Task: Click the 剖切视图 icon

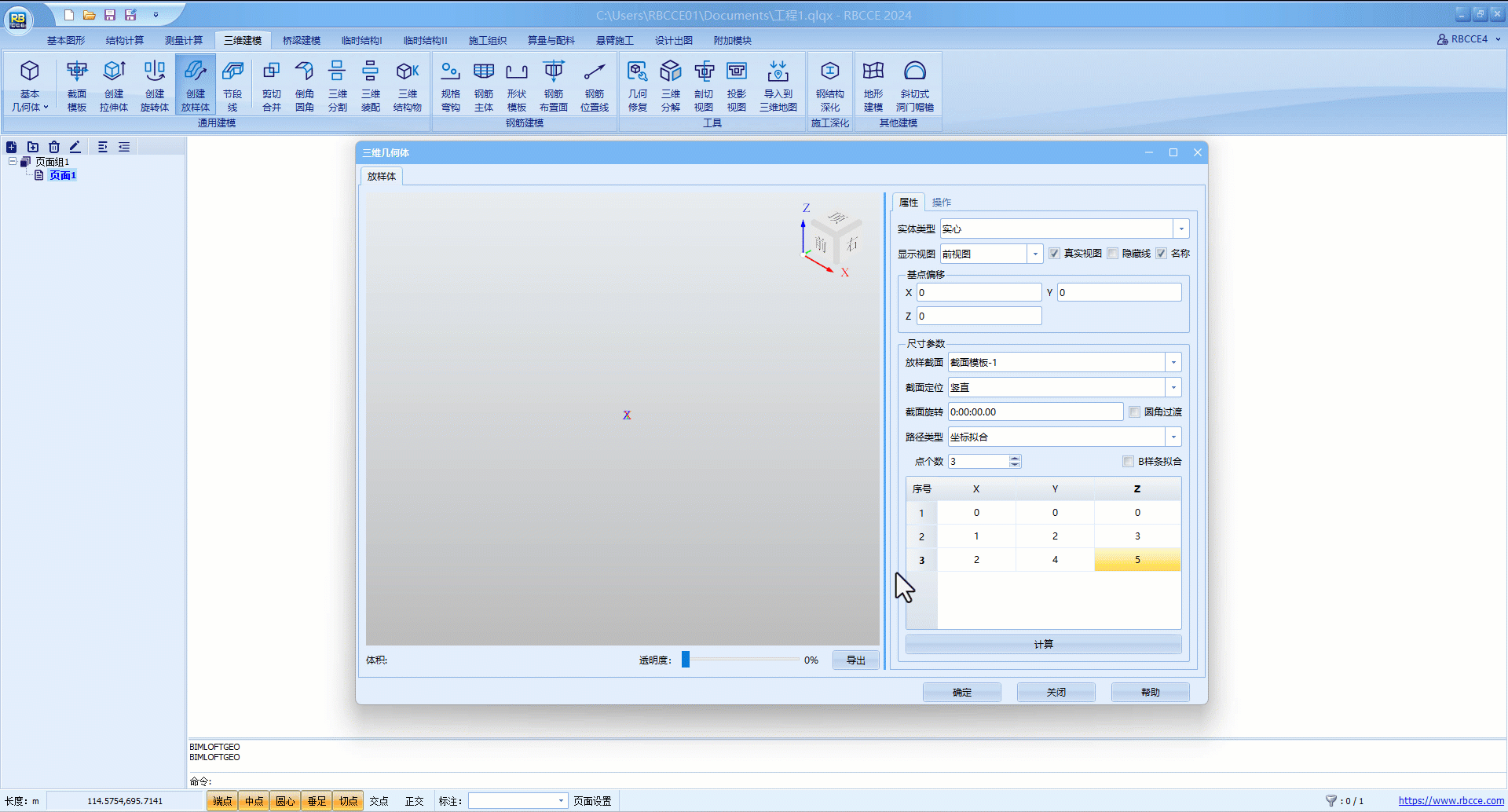Action: coord(704,86)
